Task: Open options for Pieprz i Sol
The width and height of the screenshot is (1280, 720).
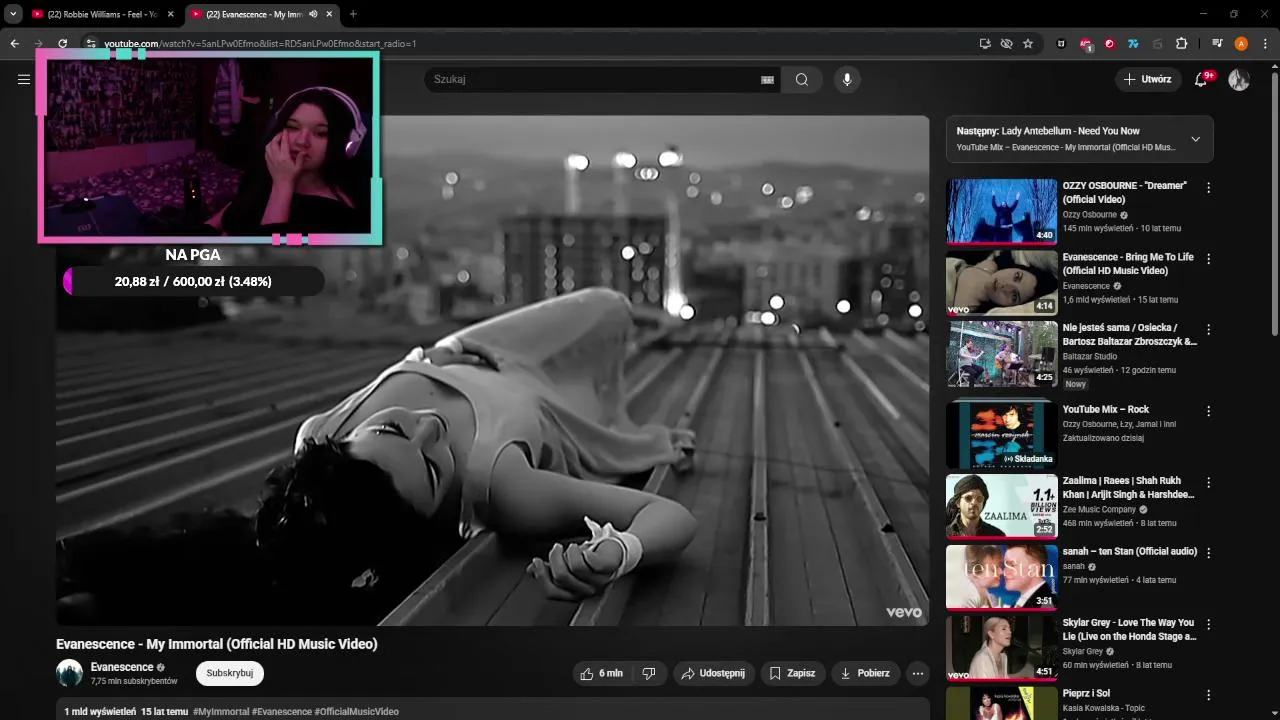Action: (1208, 695)
